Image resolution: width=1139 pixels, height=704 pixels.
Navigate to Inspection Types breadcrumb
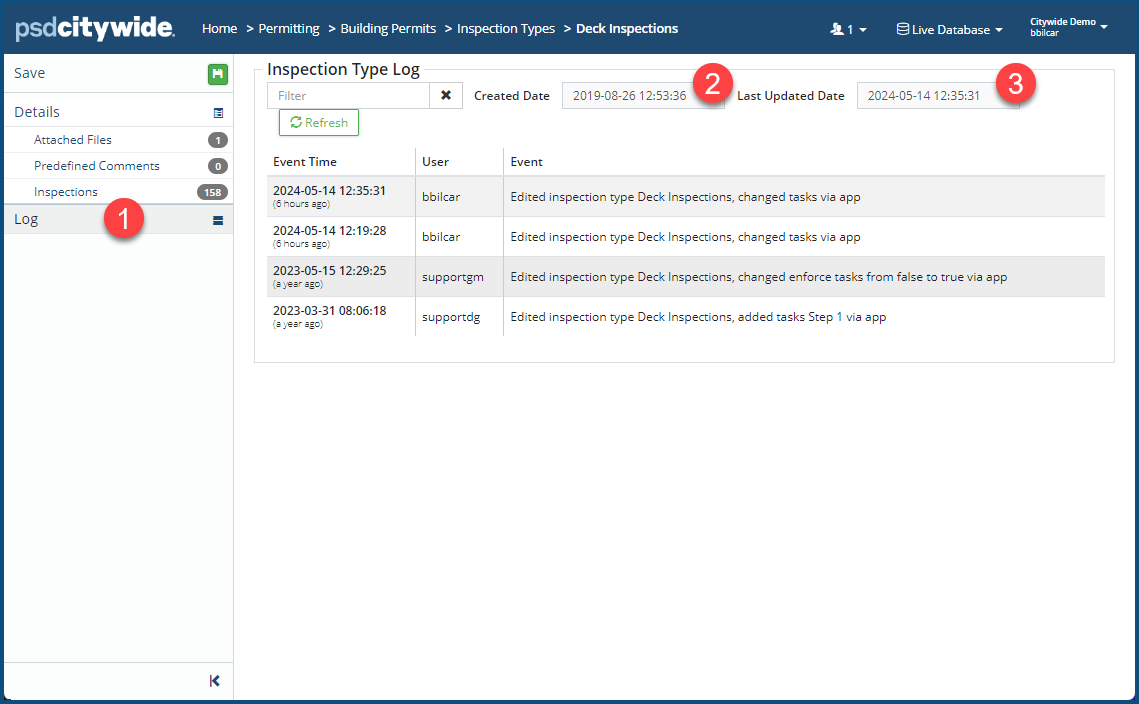pyautogui.click(x=506, y=28)
